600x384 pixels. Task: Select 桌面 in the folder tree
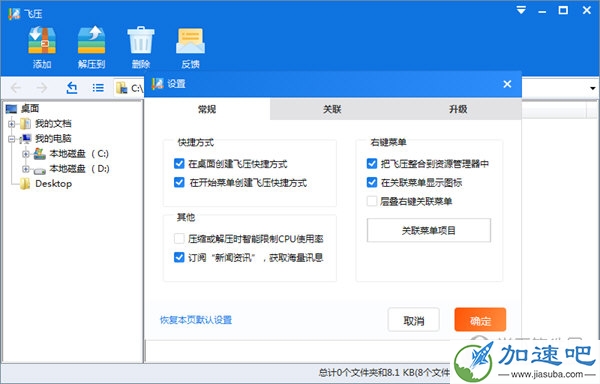click(x=29, y=109)
